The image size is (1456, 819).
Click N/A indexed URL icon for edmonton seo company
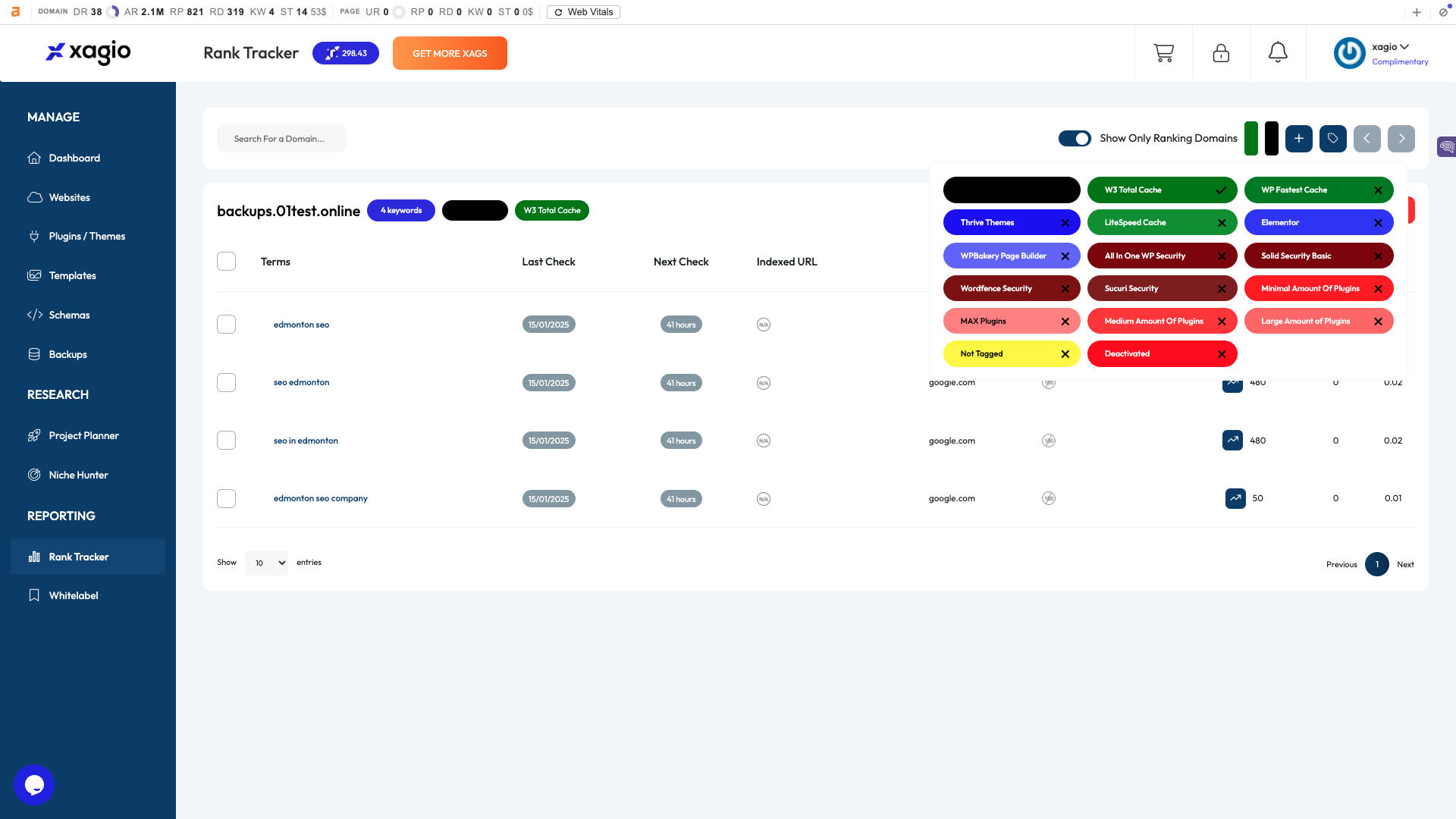[x=764, y=499]
